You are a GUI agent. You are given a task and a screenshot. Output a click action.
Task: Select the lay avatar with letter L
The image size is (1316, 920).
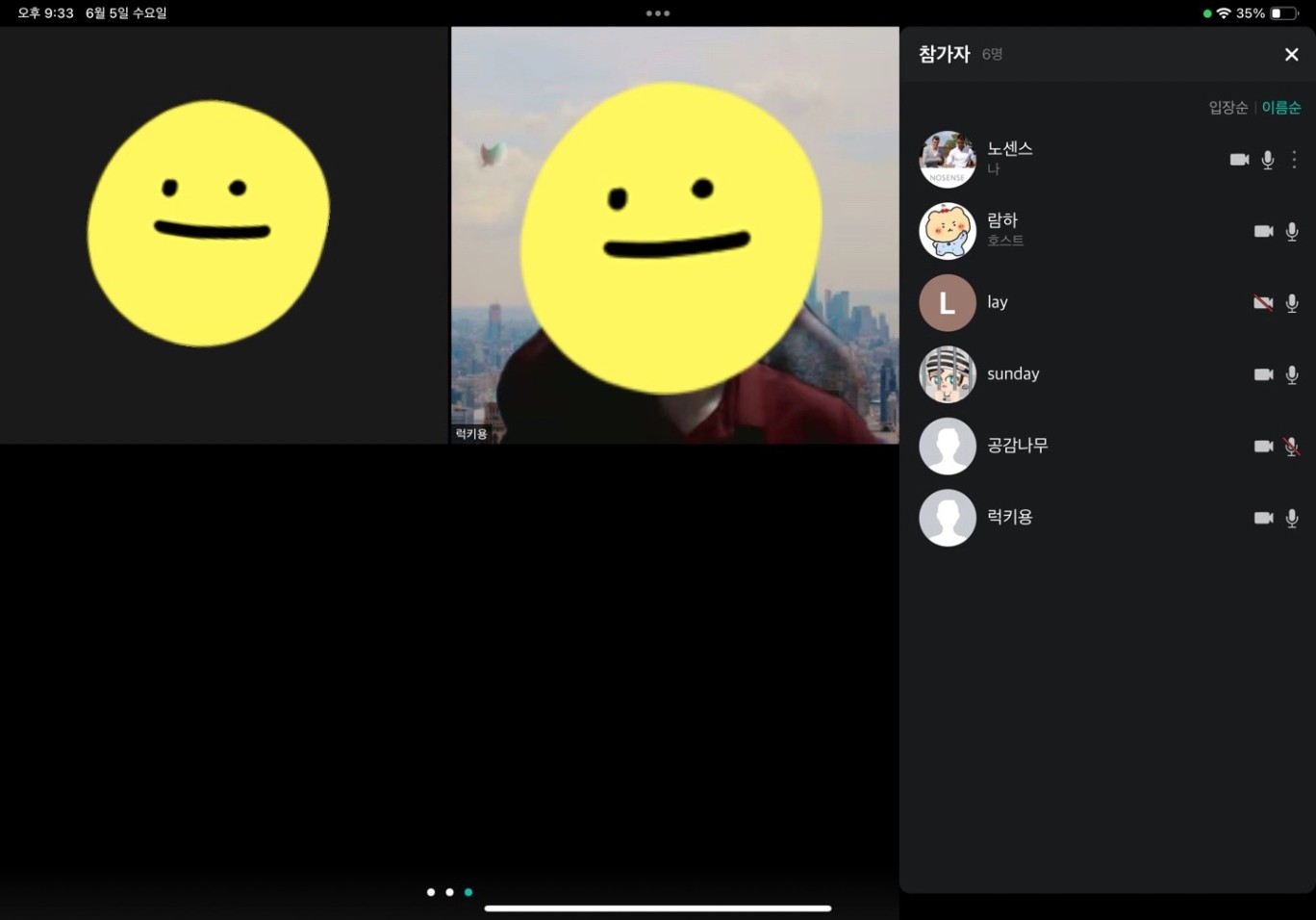948,303
